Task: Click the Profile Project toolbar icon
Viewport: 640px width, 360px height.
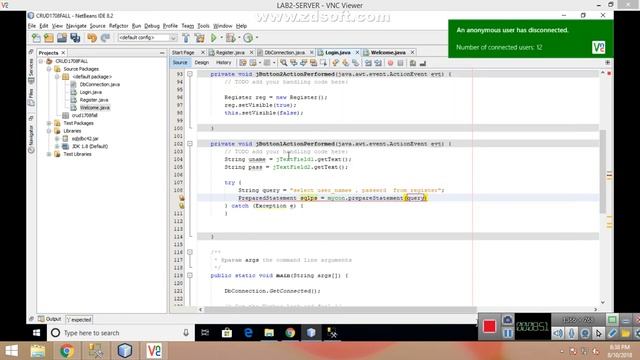Action: (248, 38)
